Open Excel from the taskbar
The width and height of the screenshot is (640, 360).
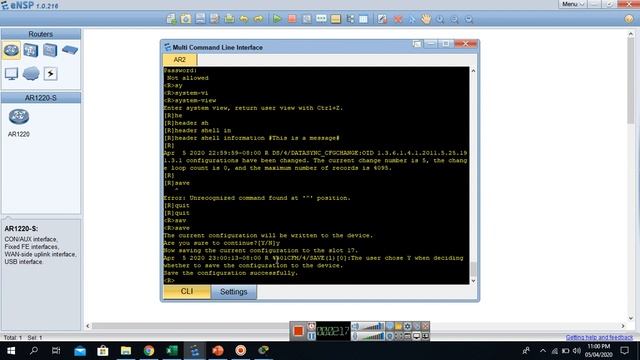coord(171,351)
